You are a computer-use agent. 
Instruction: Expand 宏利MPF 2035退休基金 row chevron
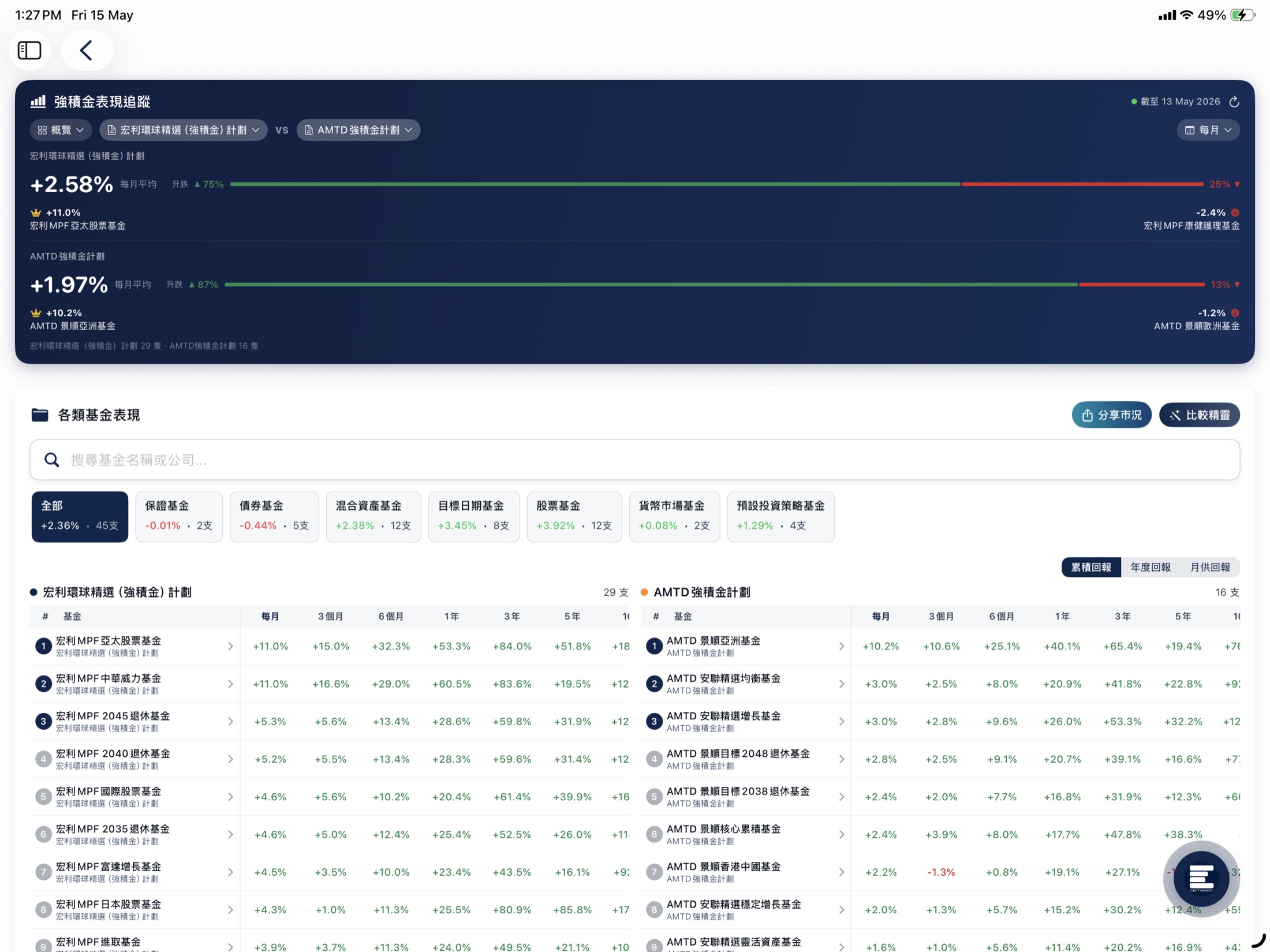[x=230, y=834]
